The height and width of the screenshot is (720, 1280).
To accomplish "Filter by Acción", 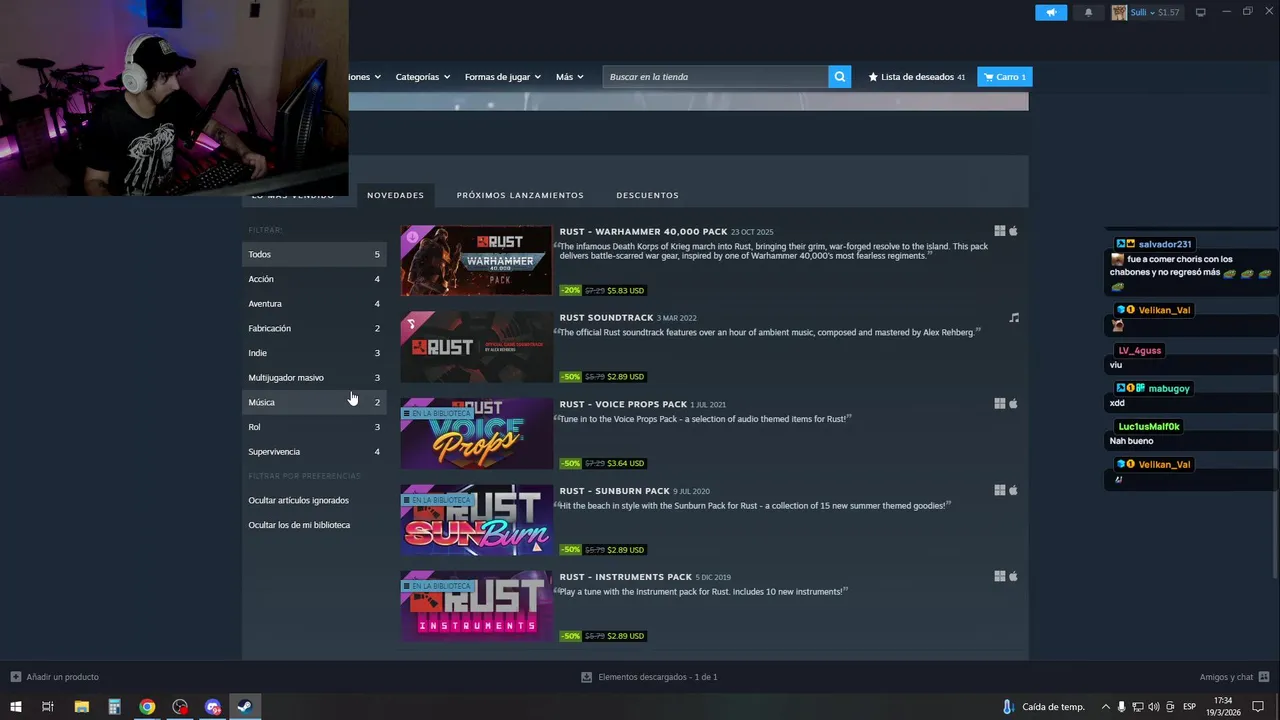I will (314, 279).
